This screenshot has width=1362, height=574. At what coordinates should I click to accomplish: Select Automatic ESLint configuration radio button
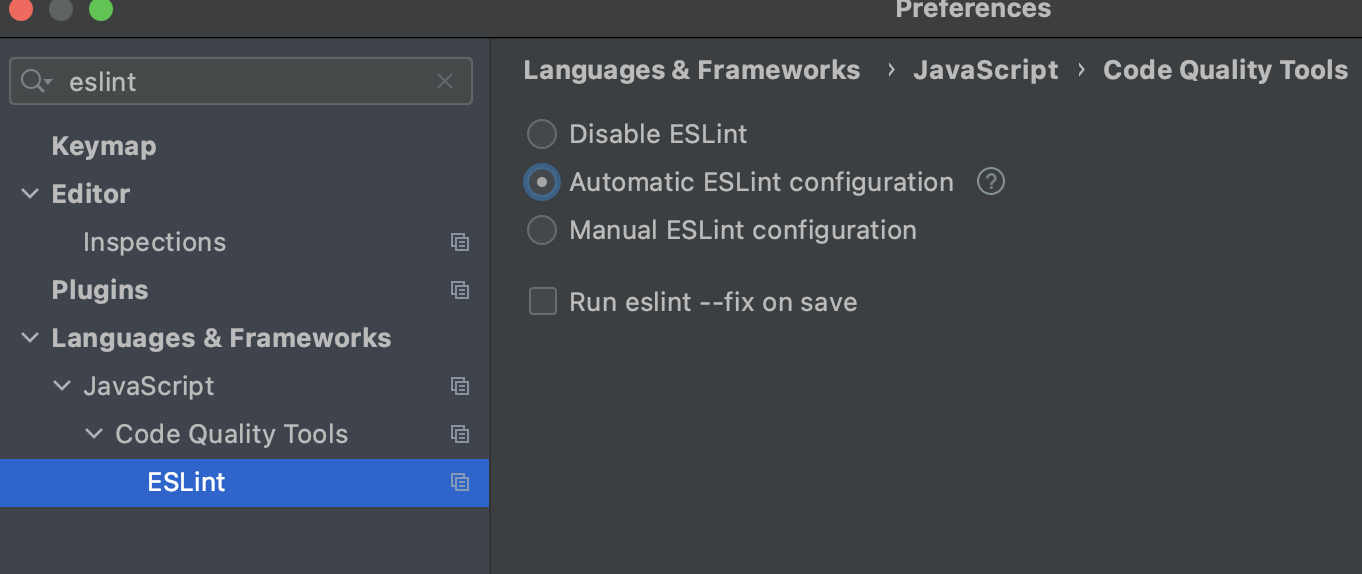click(541, 182)
